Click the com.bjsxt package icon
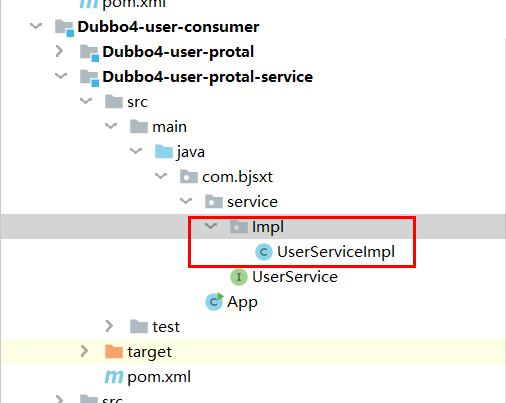The image size is (506, 403). click(x=189, y=177)
